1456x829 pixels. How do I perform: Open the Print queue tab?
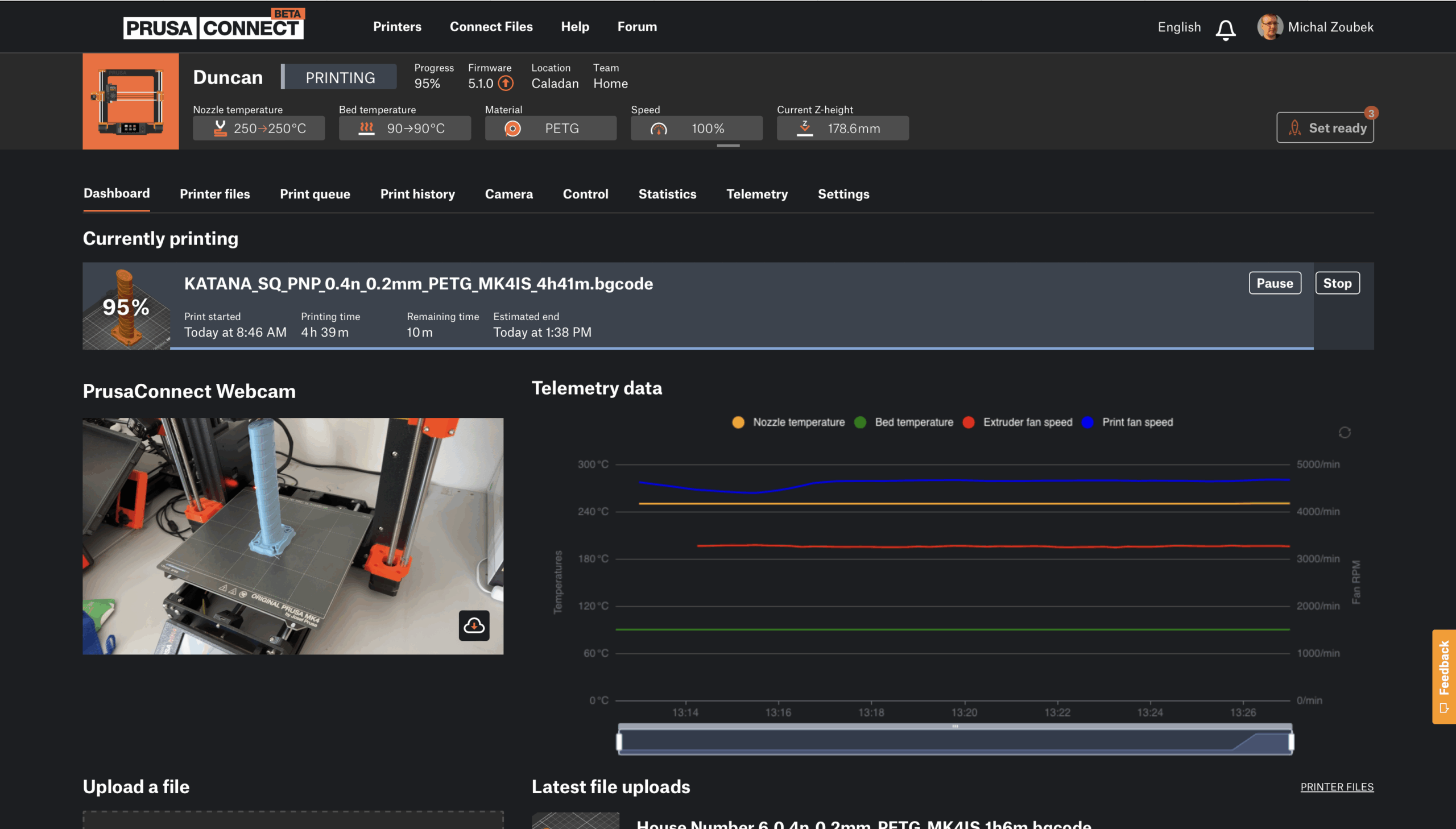pos(315,194)
